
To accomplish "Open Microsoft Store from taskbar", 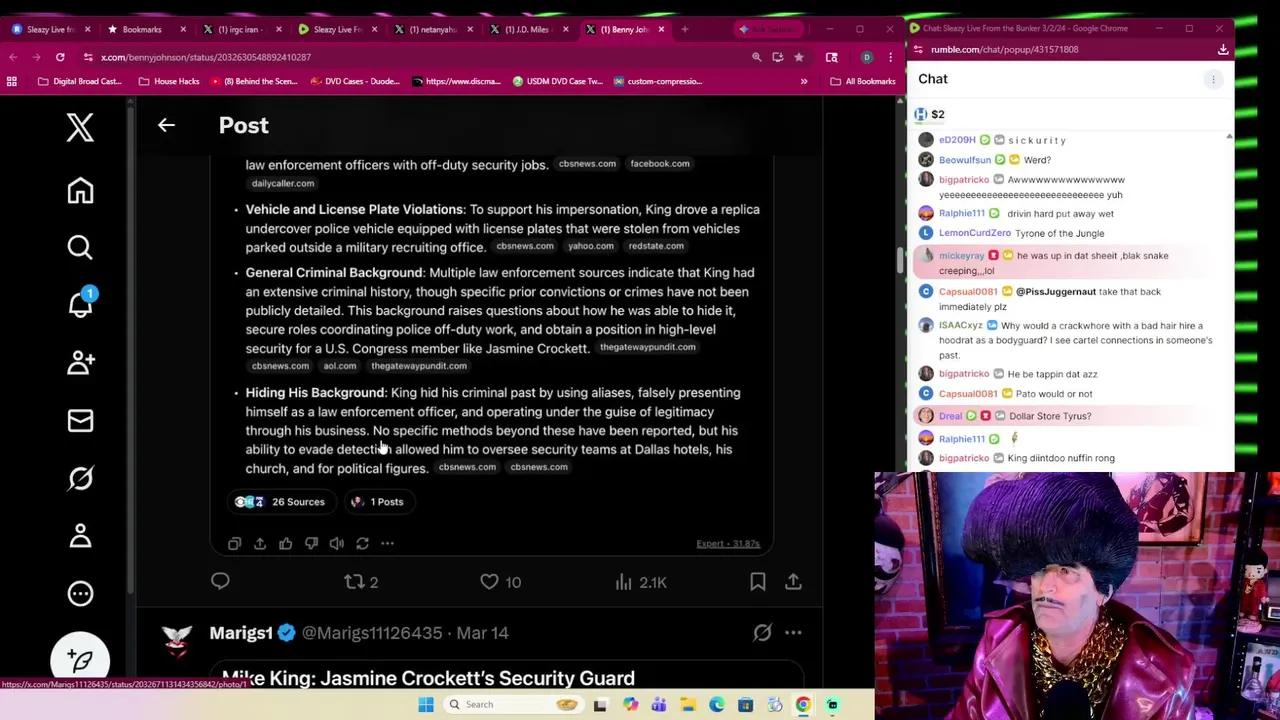I will 745,704.
